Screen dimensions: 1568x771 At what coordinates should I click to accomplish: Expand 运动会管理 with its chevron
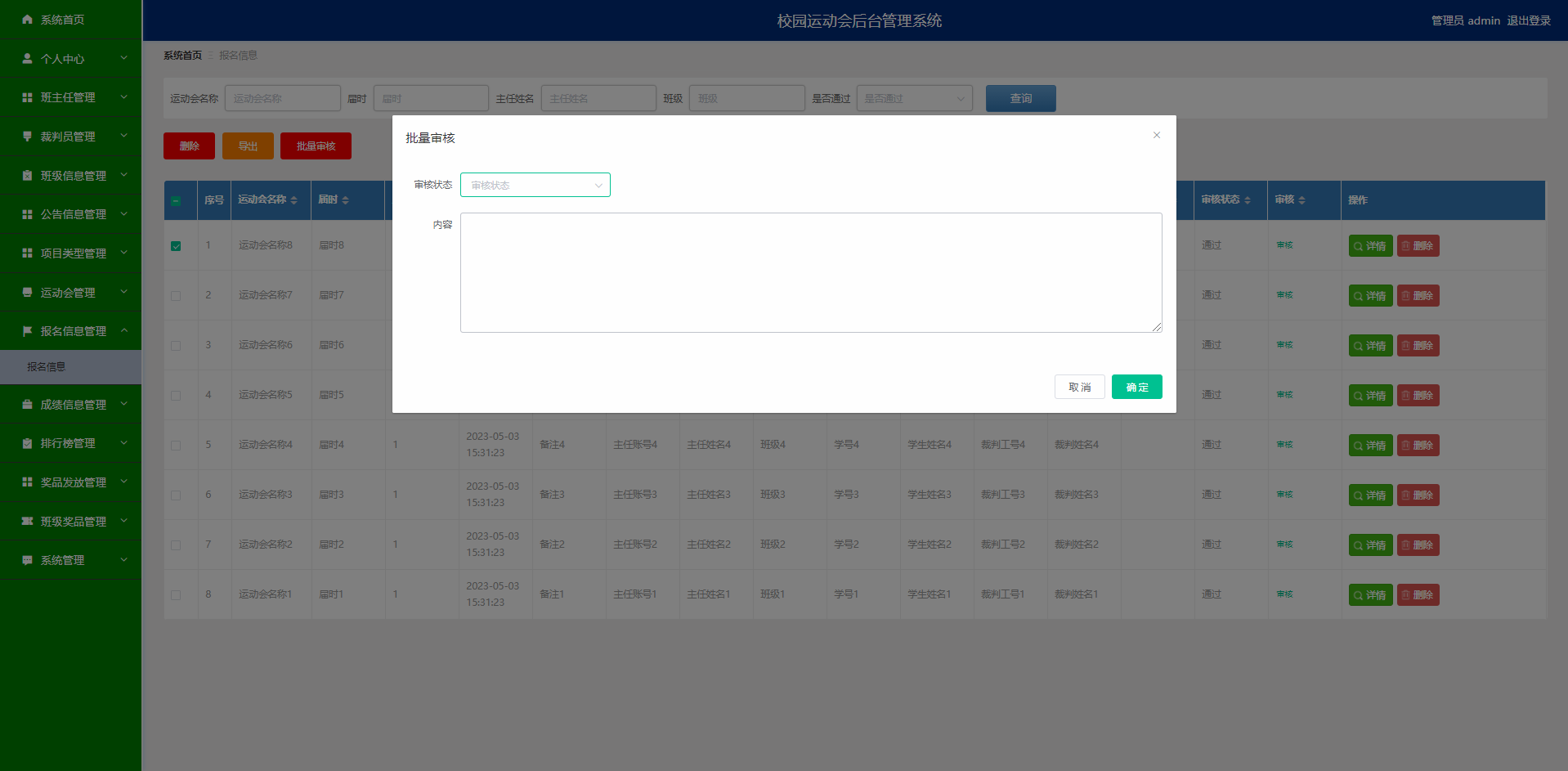[x=124, y=292]
